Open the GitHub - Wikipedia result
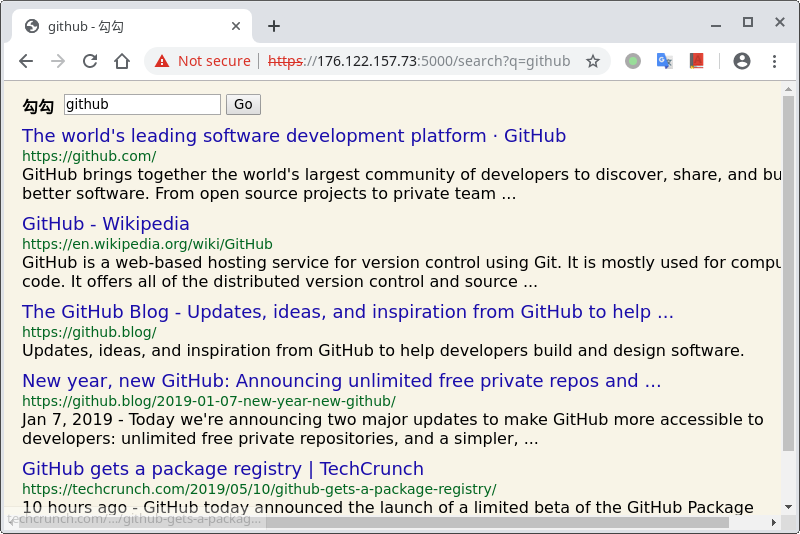The height and width of the screenshot is (534, 800). pos(106,224)
